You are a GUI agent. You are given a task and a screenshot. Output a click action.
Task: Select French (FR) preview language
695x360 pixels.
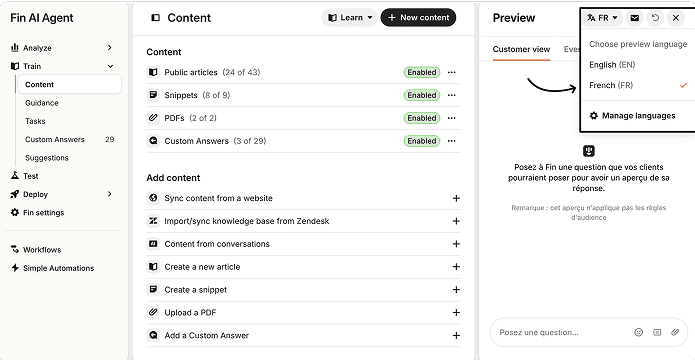tap(637, 85)
